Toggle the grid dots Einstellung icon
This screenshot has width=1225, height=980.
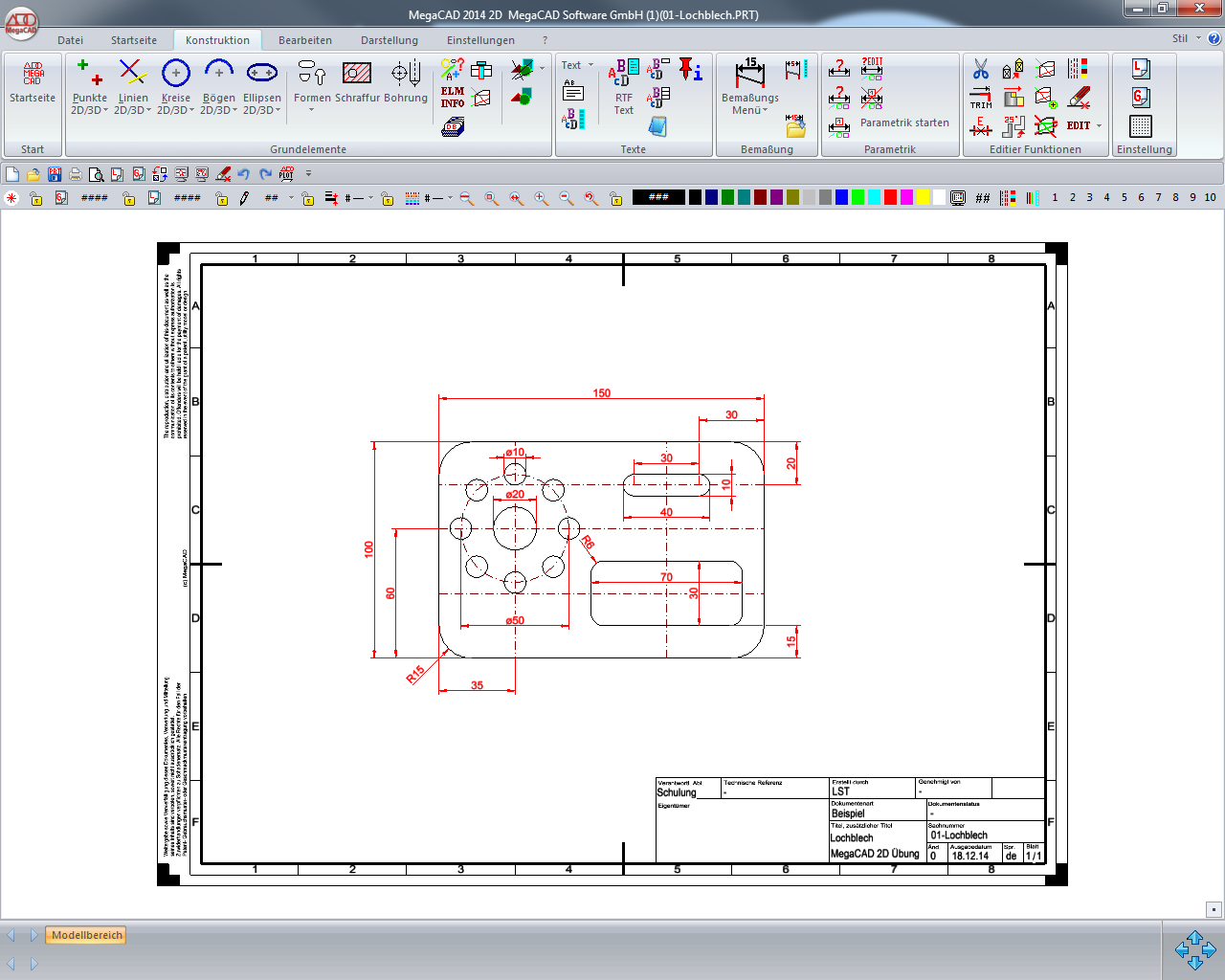click(x=1140, y=126)
